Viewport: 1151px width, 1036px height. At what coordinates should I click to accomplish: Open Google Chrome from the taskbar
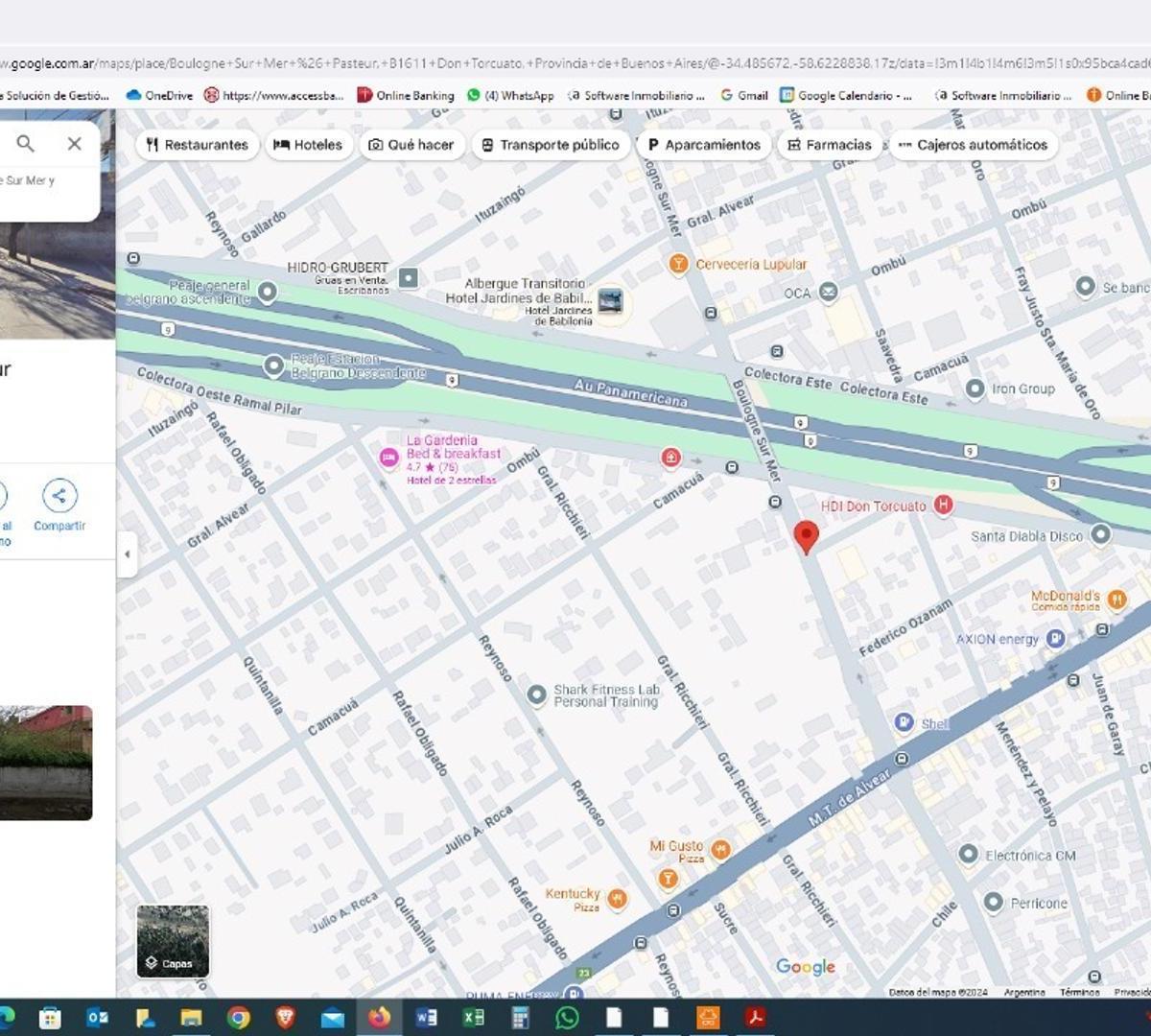click(239, 1018)
